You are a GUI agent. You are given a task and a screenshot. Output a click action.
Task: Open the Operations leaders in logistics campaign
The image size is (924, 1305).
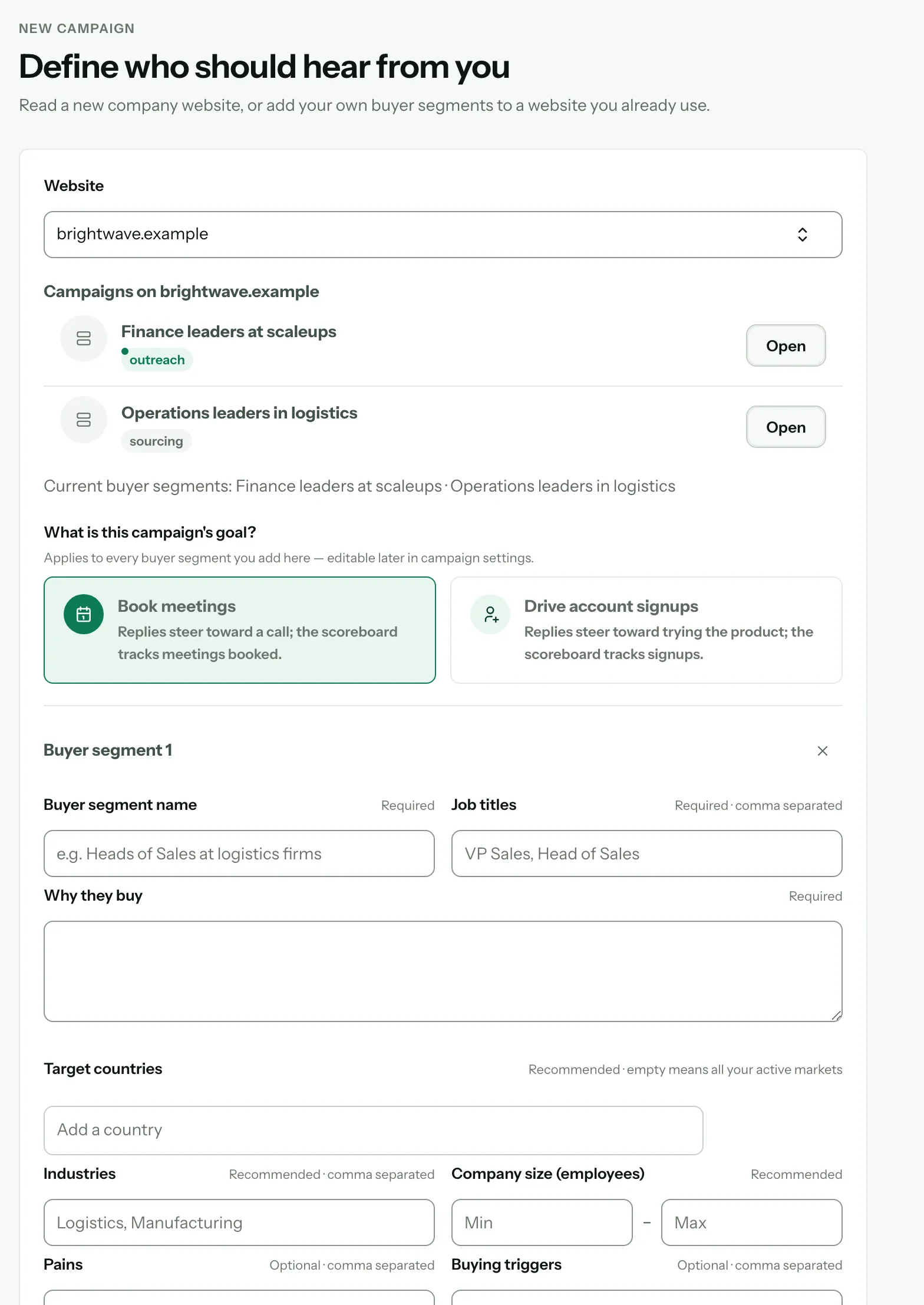(x=786, y=427)
